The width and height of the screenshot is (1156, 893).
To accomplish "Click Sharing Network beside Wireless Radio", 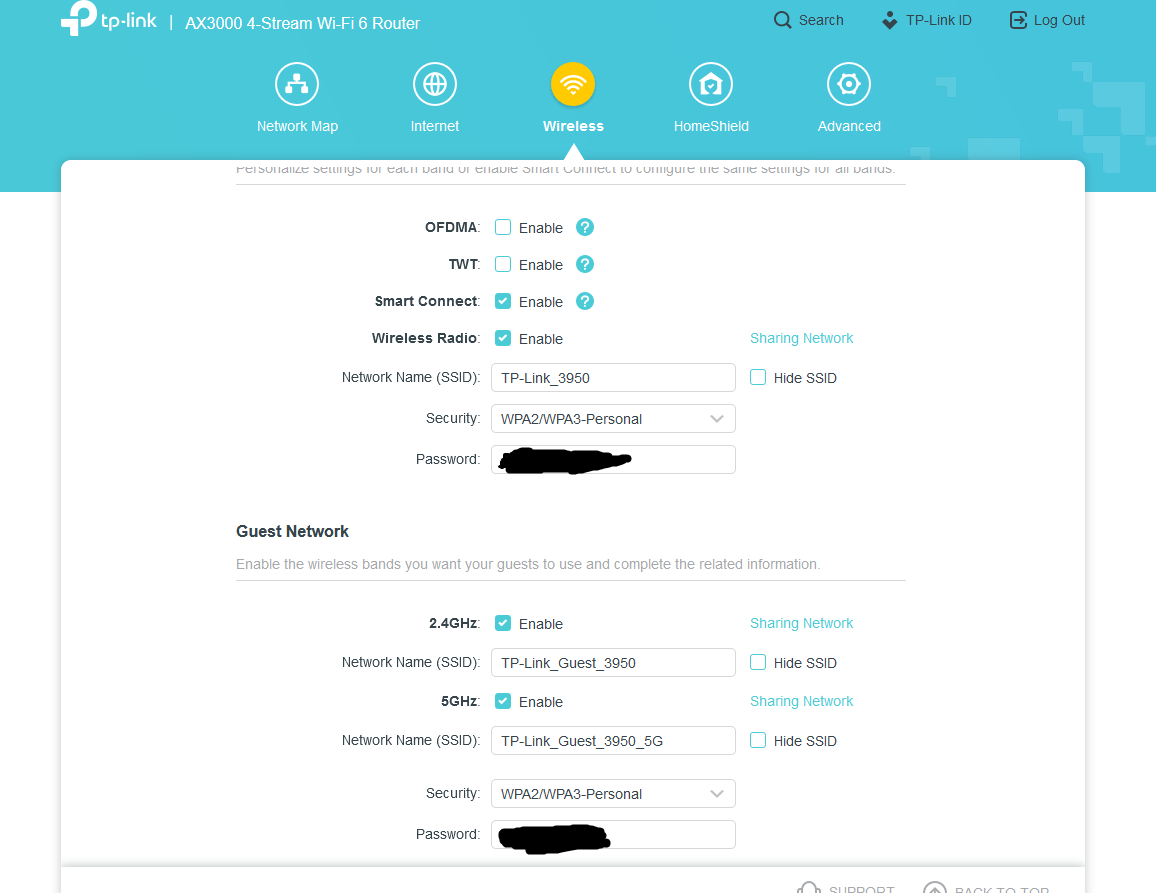I will [801, 338].
